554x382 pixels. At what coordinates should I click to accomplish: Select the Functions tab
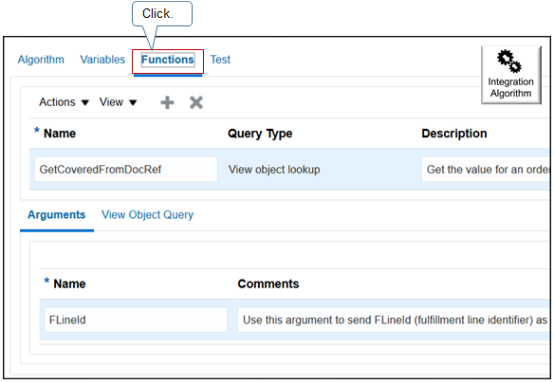tap(167, 59)
